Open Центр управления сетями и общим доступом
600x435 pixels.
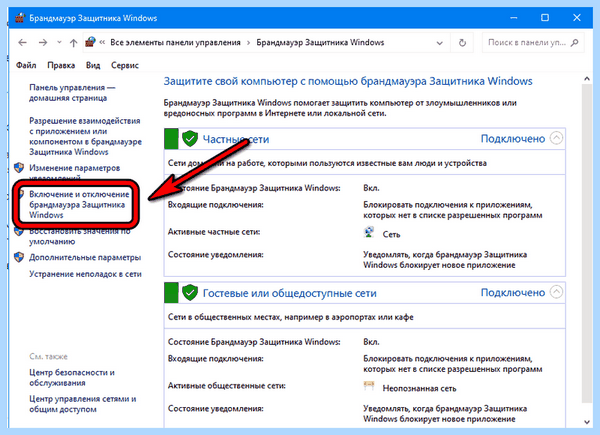pos(83,404)
